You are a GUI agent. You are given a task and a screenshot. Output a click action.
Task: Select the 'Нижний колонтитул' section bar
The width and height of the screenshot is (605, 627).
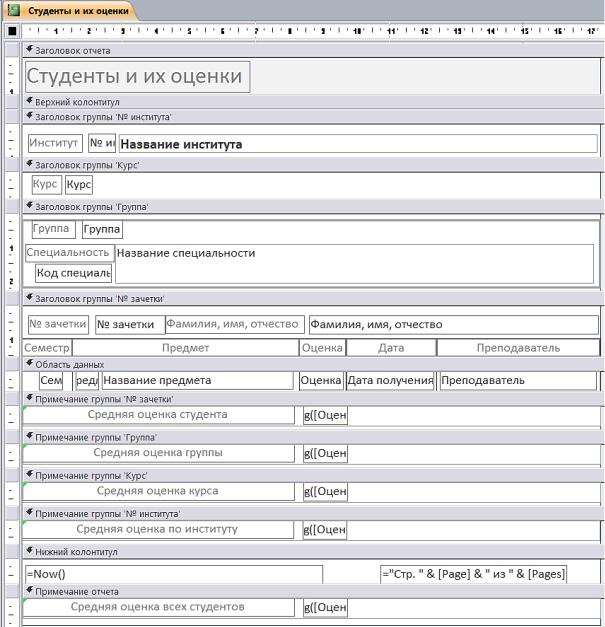click(313, 552)
